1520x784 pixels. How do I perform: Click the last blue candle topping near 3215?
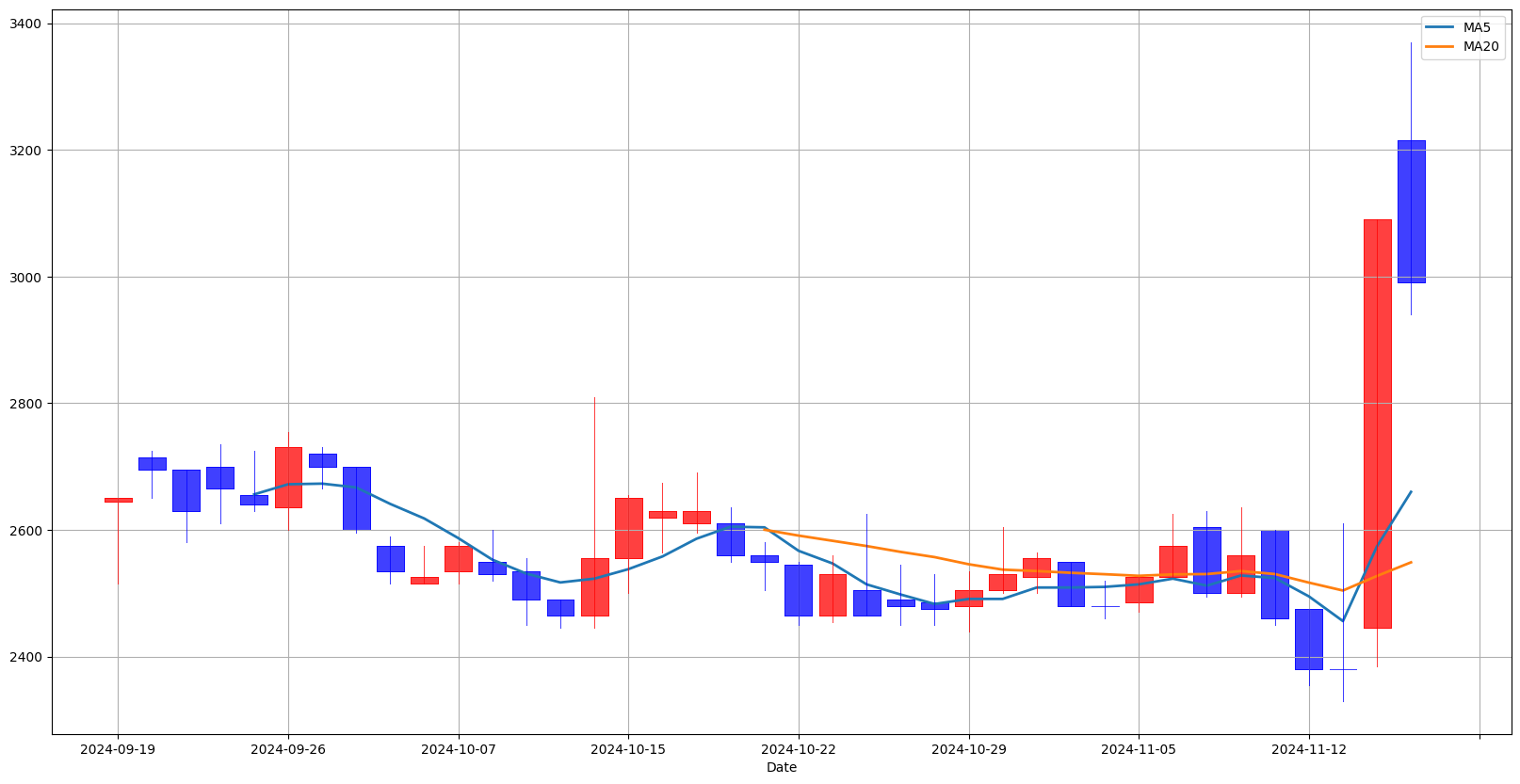click(1411, 212)
